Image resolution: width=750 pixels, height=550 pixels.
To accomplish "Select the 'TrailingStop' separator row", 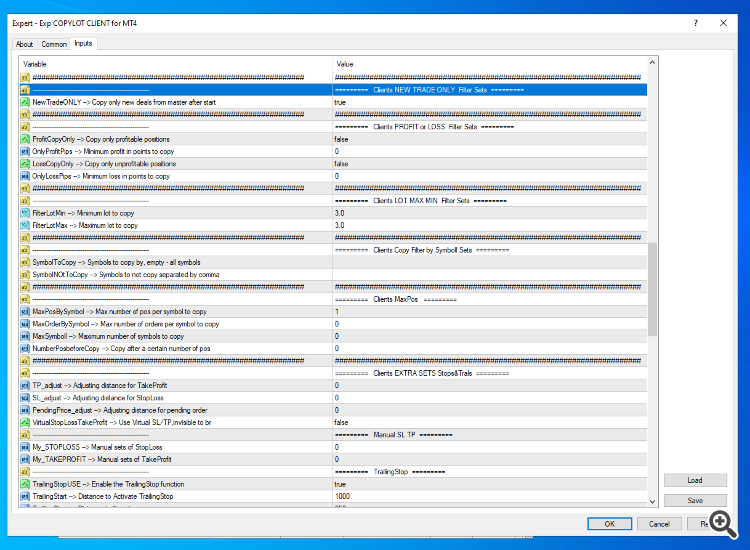I will click(x=333, y=472).
